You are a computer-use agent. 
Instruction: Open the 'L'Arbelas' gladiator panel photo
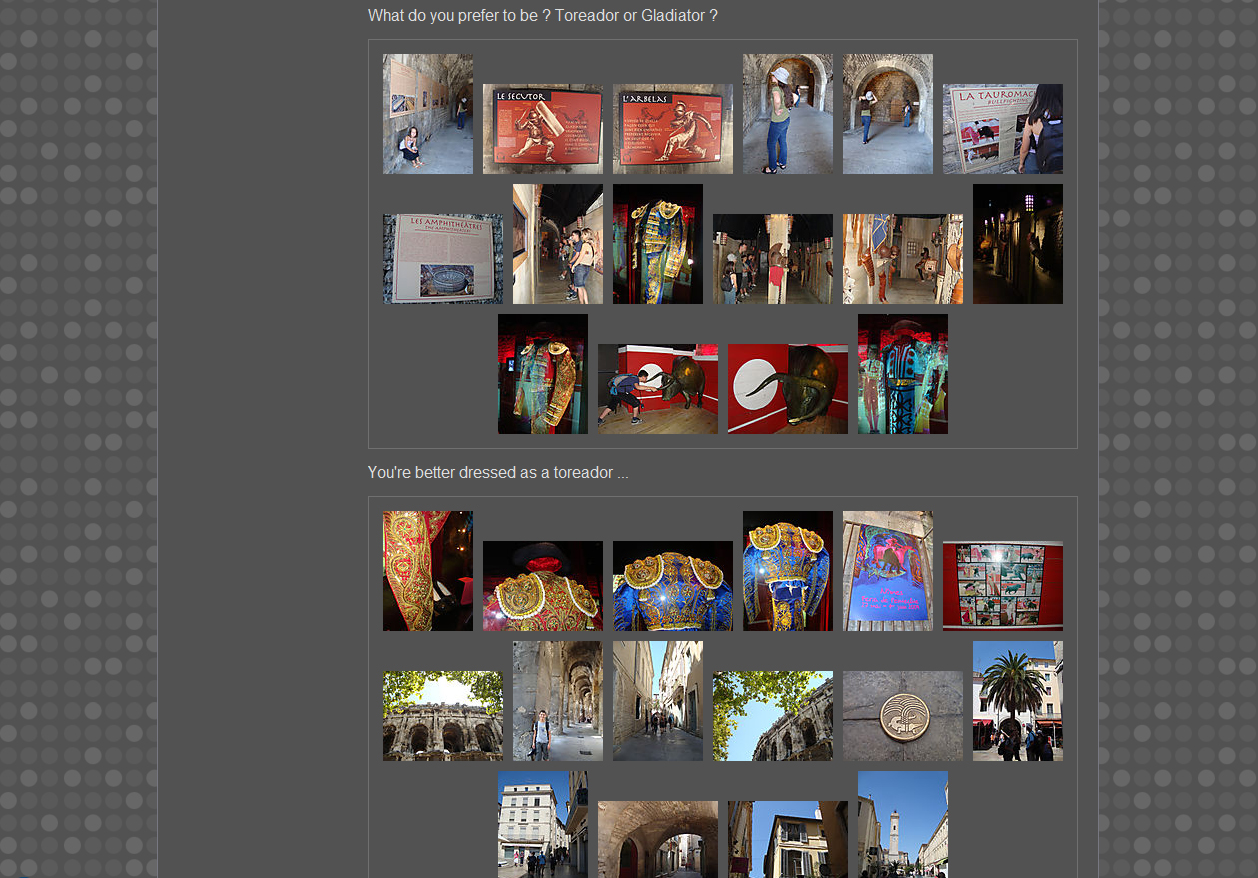672,129
